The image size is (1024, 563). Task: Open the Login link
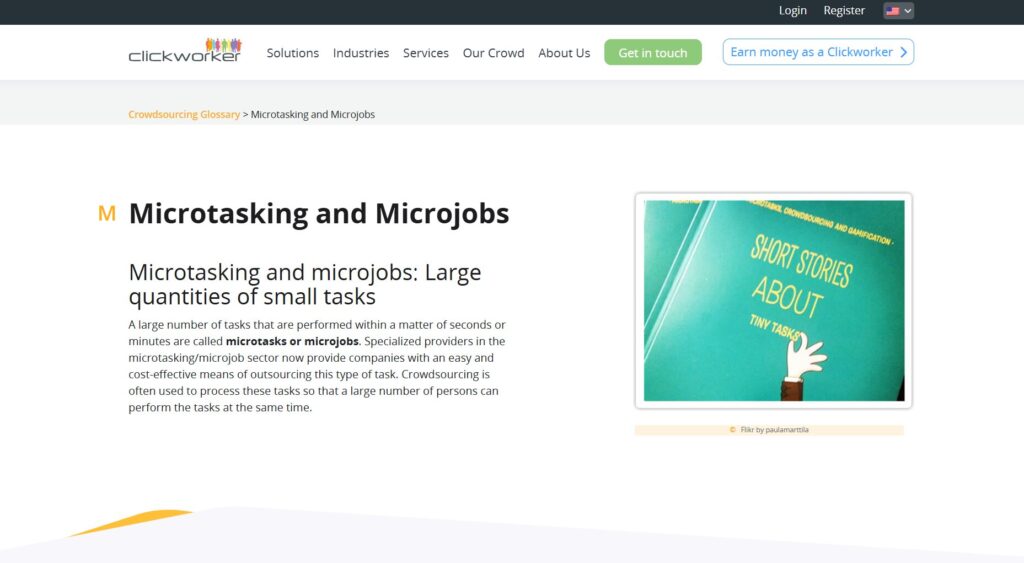pyautogui.click(x=792, y=10)
